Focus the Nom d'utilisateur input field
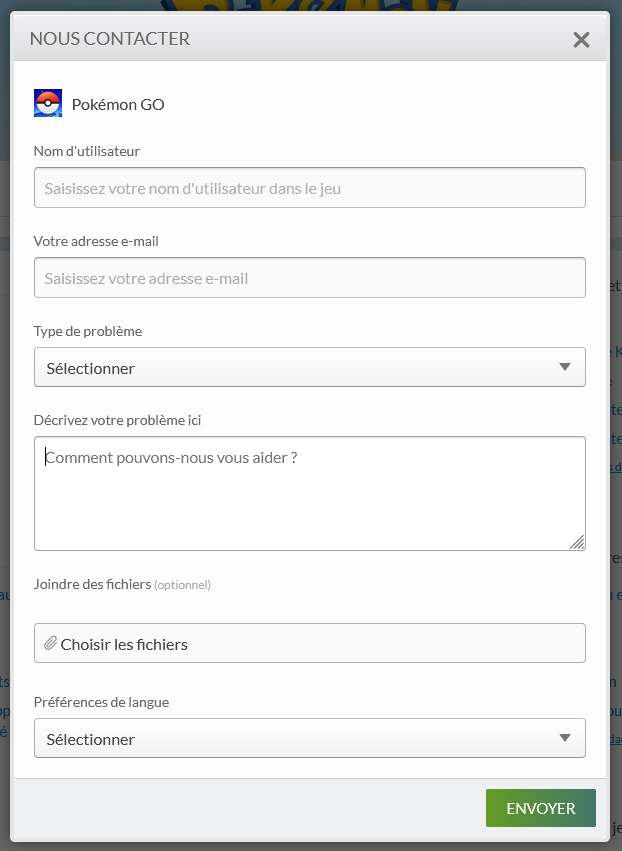The height and width of the screenshot is (851, 622). point(310,188)
